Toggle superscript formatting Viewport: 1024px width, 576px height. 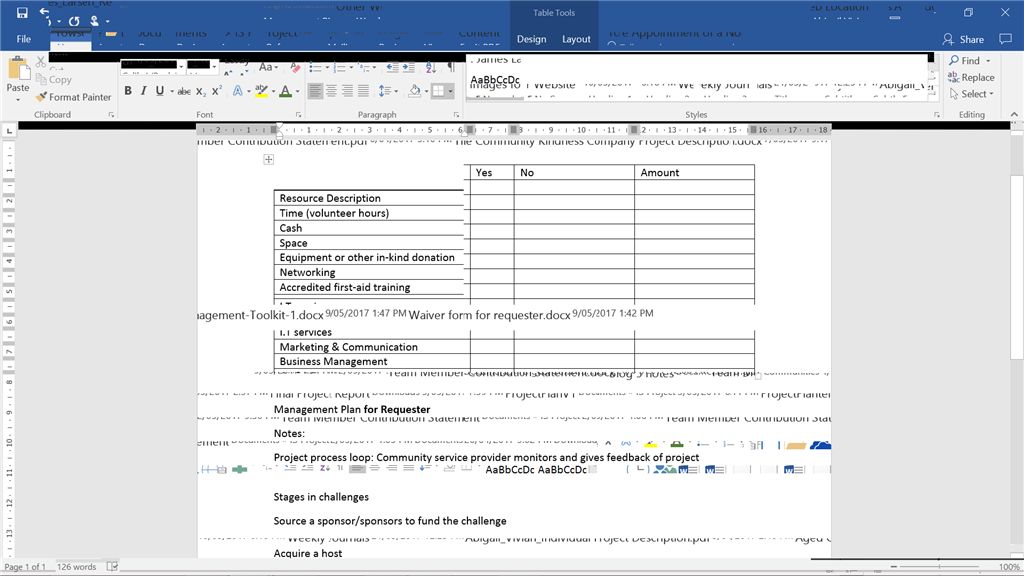point(217,91)
